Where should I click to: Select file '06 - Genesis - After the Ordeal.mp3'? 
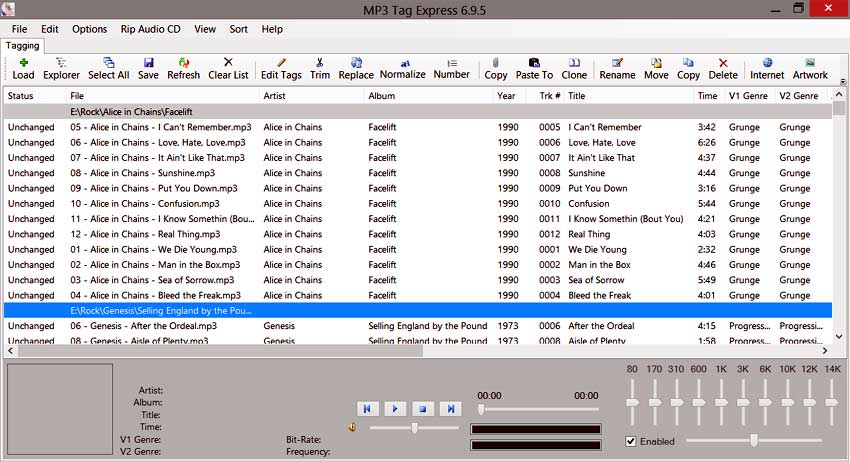coord(143,326)
